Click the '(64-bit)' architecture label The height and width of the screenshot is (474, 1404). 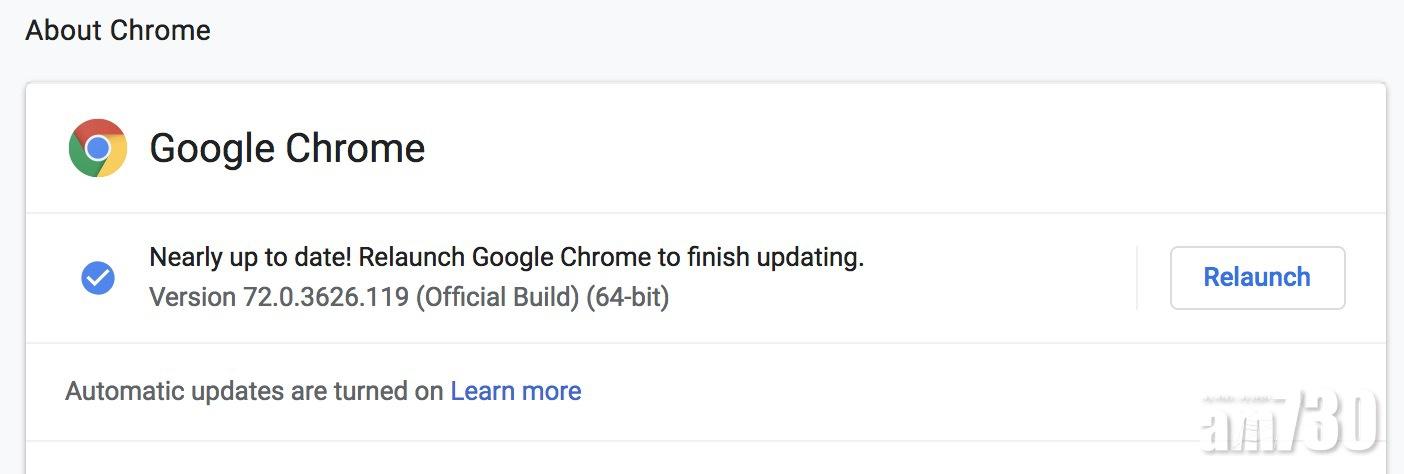pyautogui.click(x=627, y=297)
